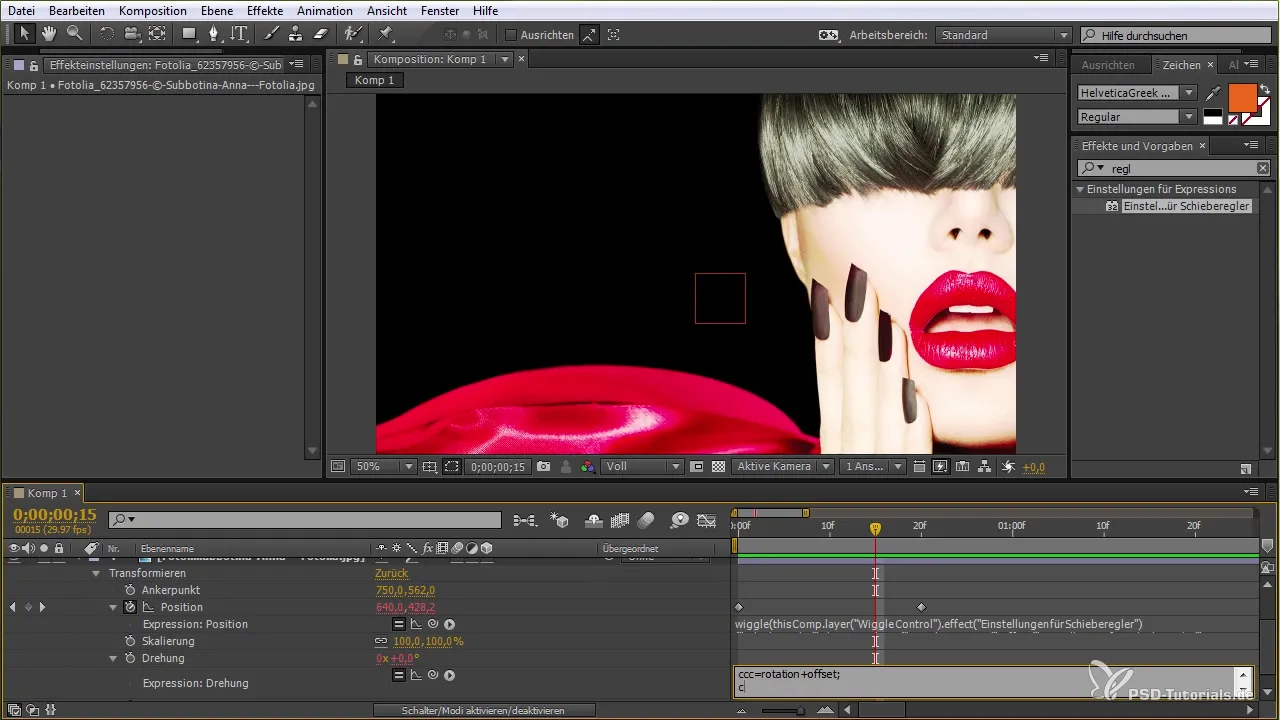Enable the Ausrichten checkbox
The width and height of the screenshot is (1280, 720).
pyautogui.click(x=511, y=35)
